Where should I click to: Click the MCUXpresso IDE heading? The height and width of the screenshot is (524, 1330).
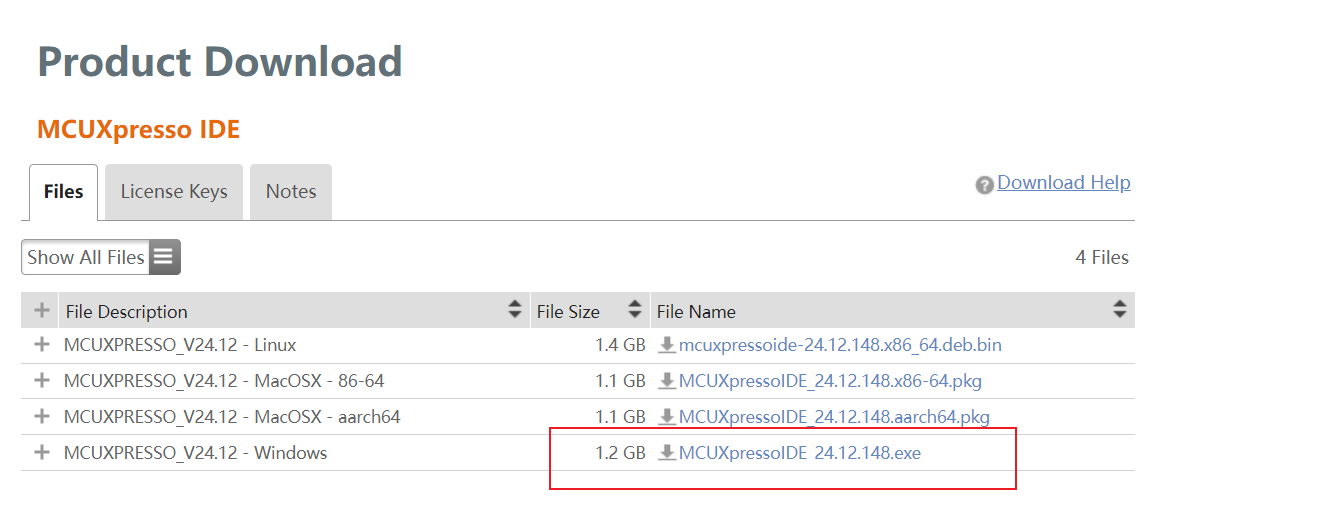click(x=138, y=130)
